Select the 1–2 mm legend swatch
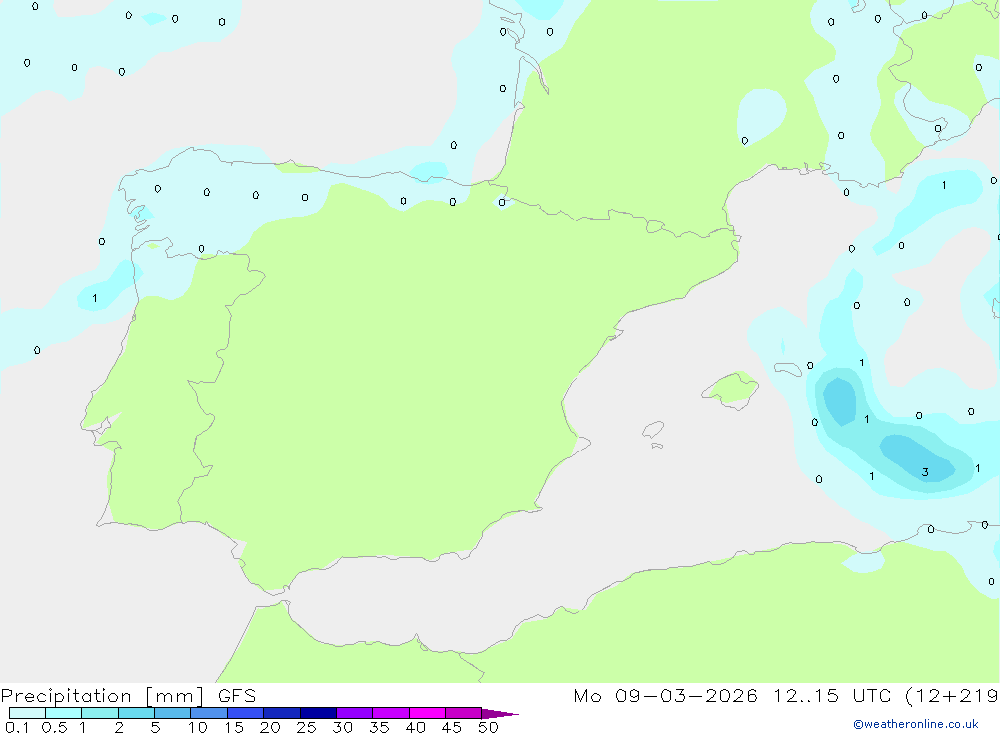 pos(99,713)
